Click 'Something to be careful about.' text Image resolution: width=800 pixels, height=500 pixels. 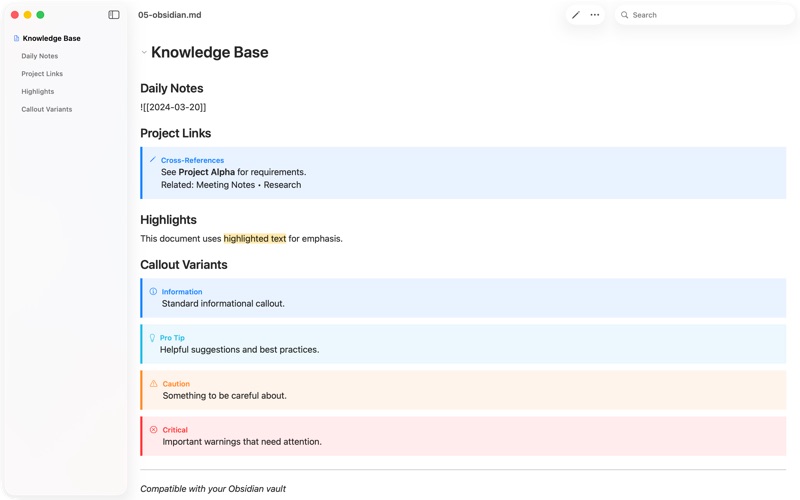click(224, 395)
